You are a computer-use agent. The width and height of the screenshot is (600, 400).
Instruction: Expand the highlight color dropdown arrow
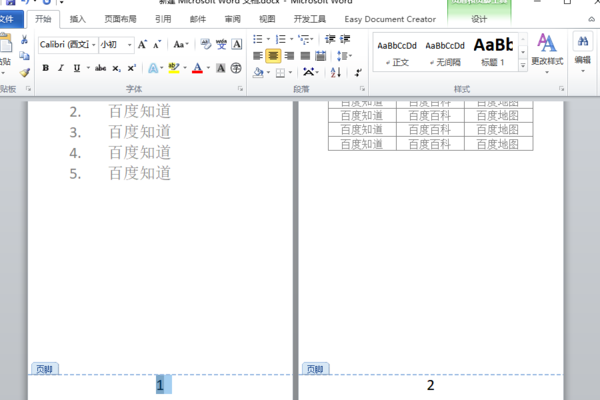185,68
